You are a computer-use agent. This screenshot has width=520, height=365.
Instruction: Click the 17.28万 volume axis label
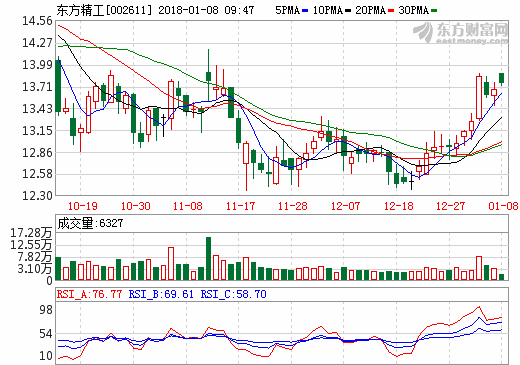[x=31, y=233]
